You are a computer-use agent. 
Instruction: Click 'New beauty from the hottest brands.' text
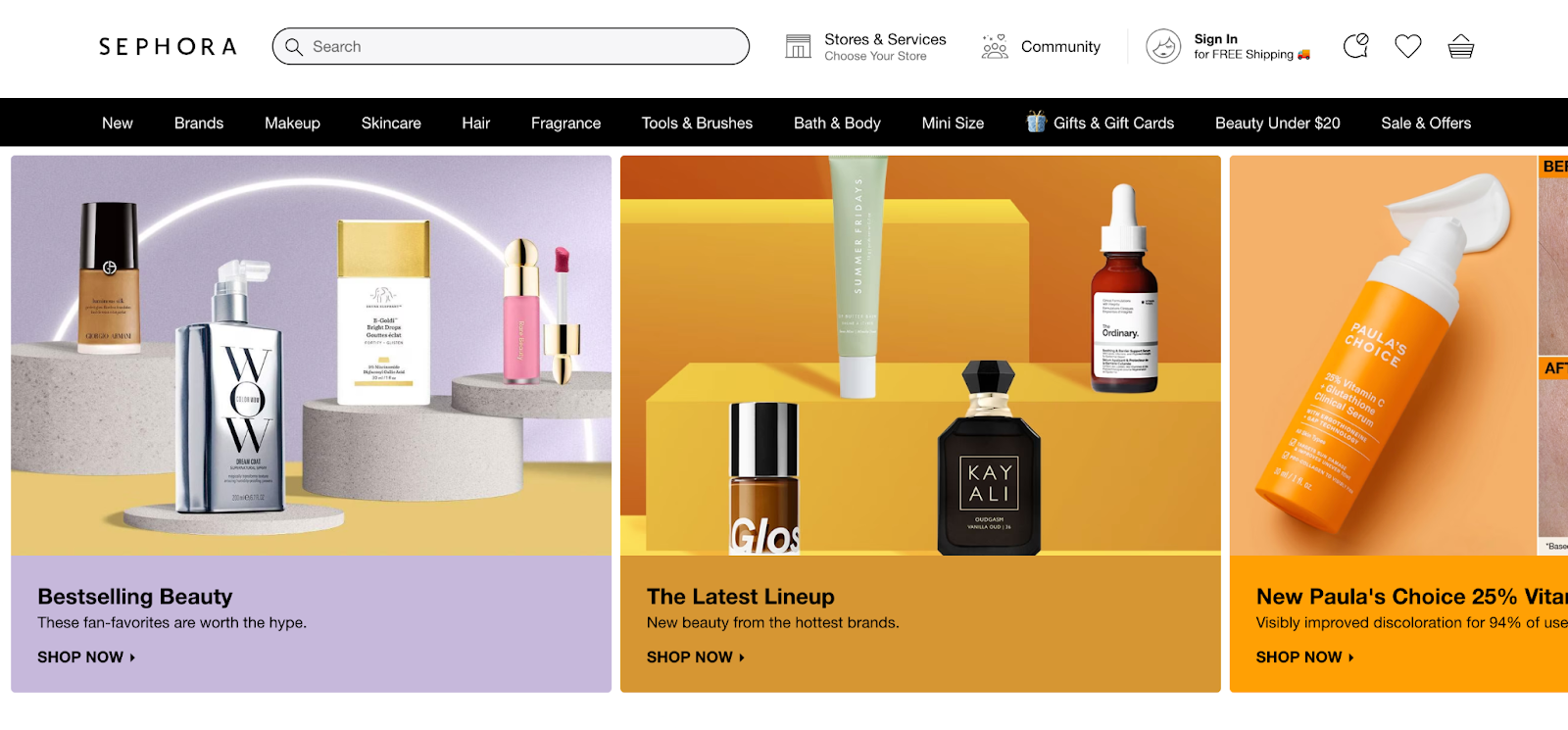point(773,622)
